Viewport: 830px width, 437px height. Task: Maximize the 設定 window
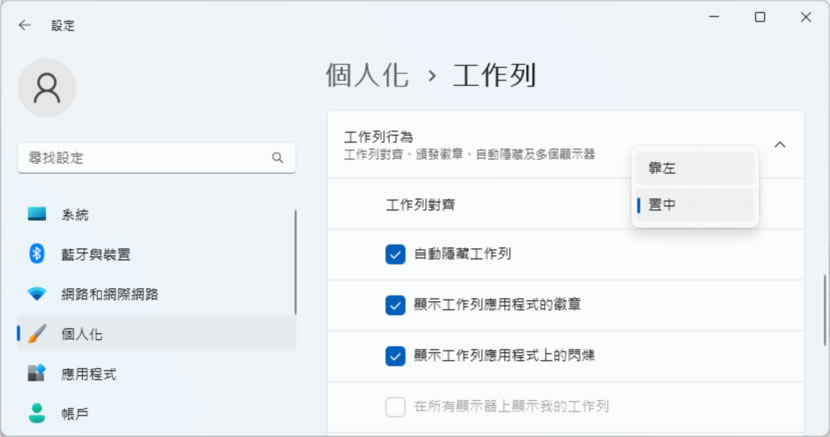[x=760, y=17]
